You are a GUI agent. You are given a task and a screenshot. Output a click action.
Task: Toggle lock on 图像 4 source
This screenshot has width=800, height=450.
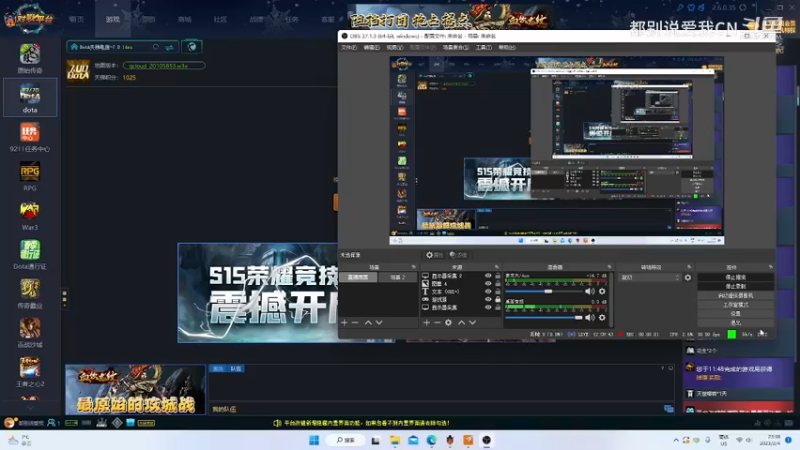point(498,284)
